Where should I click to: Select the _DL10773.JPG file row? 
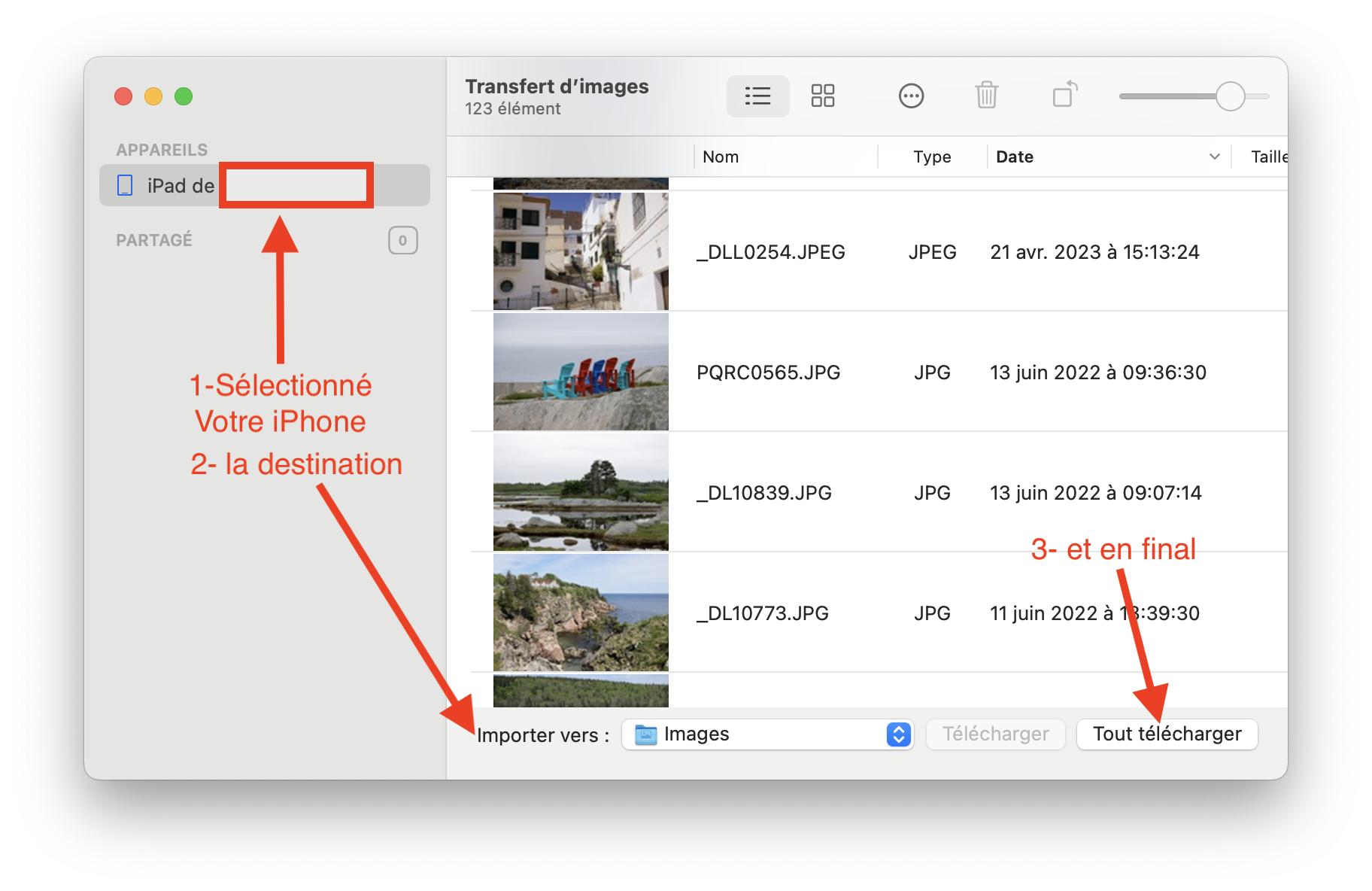pyautogui.click(x=763, y=613)
